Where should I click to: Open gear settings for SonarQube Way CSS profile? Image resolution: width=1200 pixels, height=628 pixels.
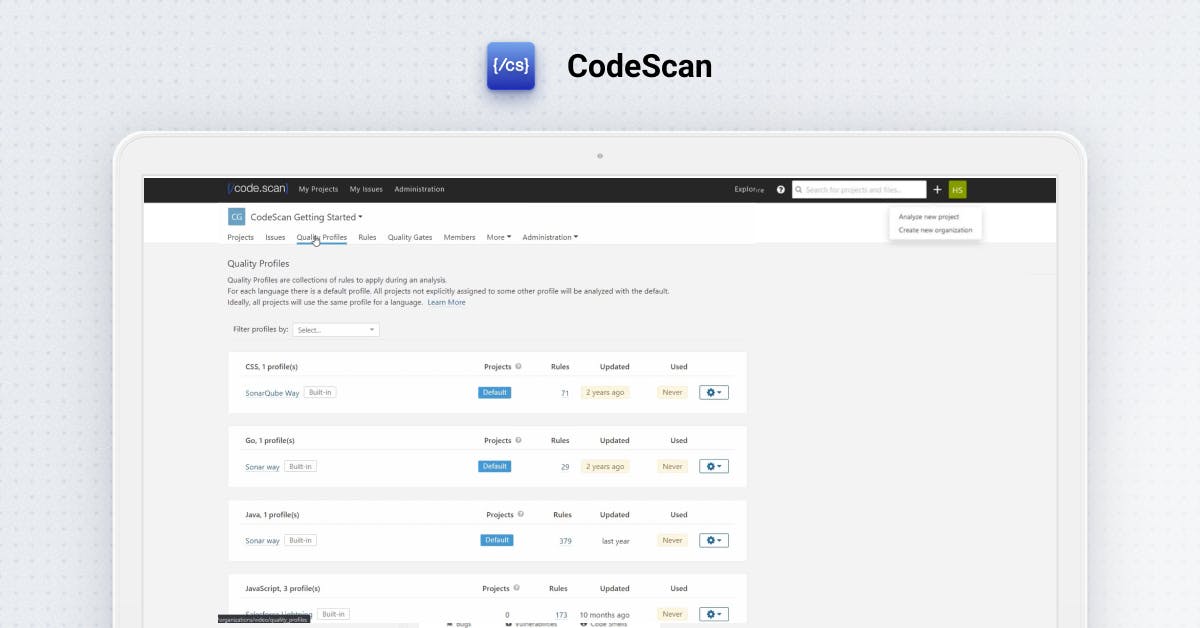tap(713, 392)
